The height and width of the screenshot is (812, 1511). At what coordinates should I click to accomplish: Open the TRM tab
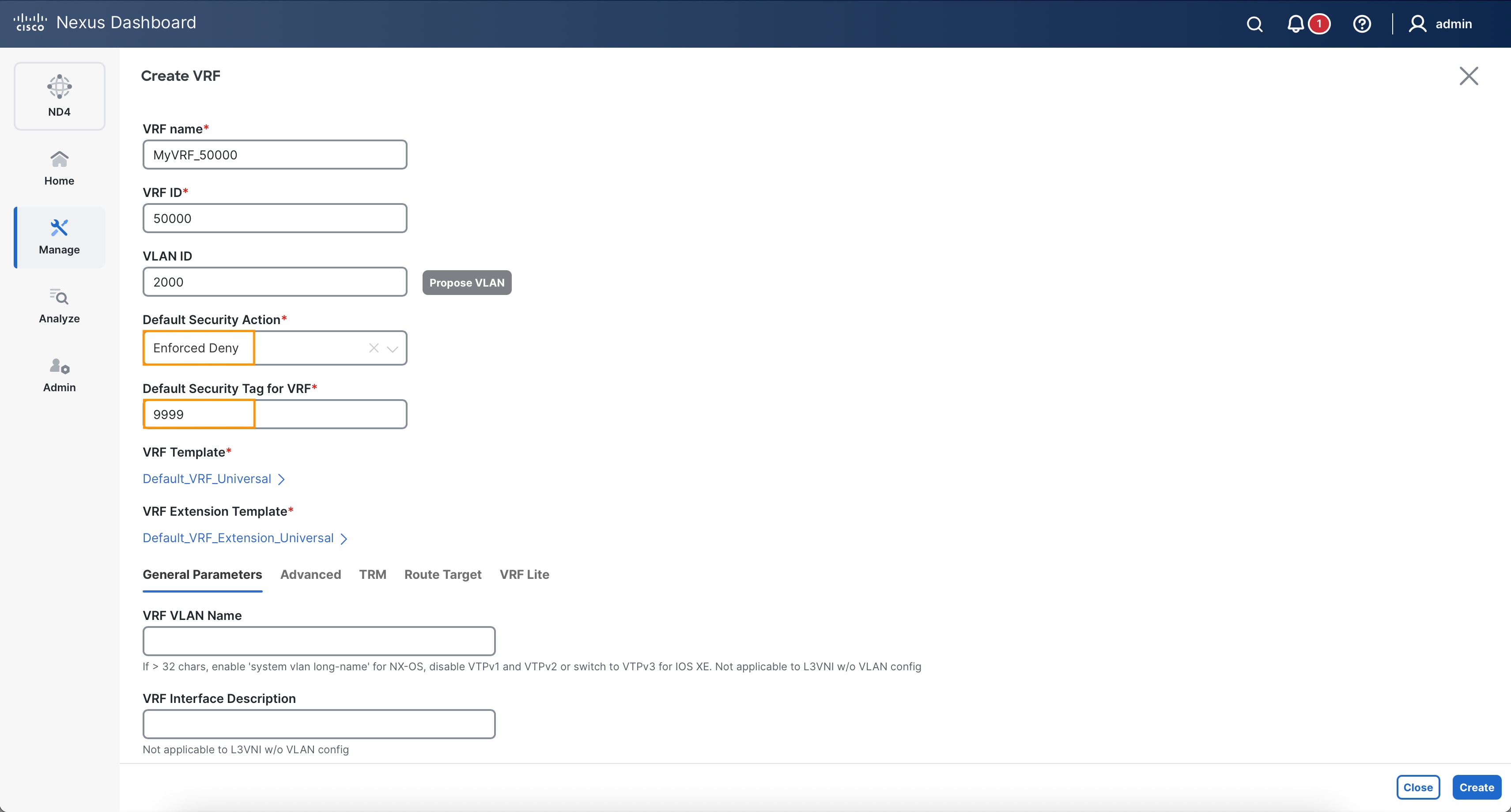click(x=373, y=574)
